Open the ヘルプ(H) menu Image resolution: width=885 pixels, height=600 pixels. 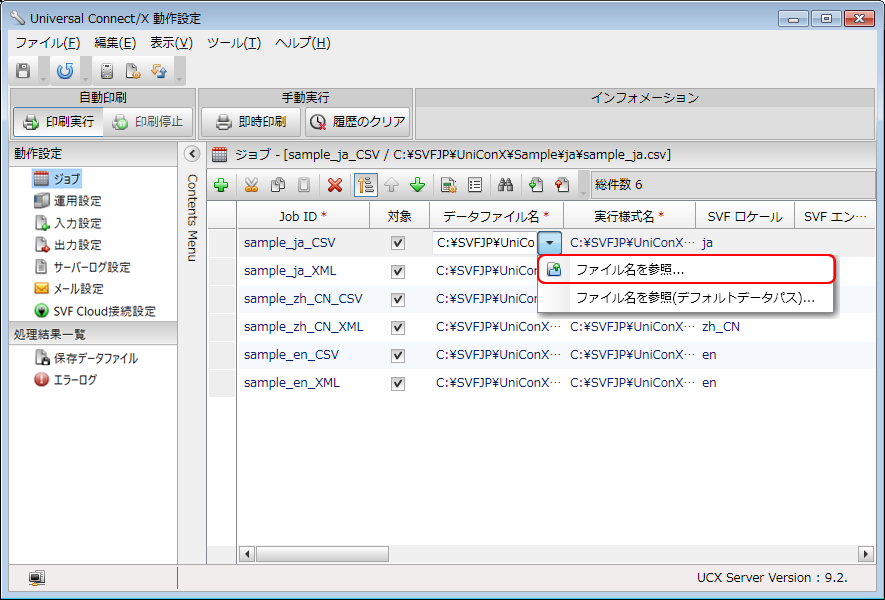click(x=303, y=43)
